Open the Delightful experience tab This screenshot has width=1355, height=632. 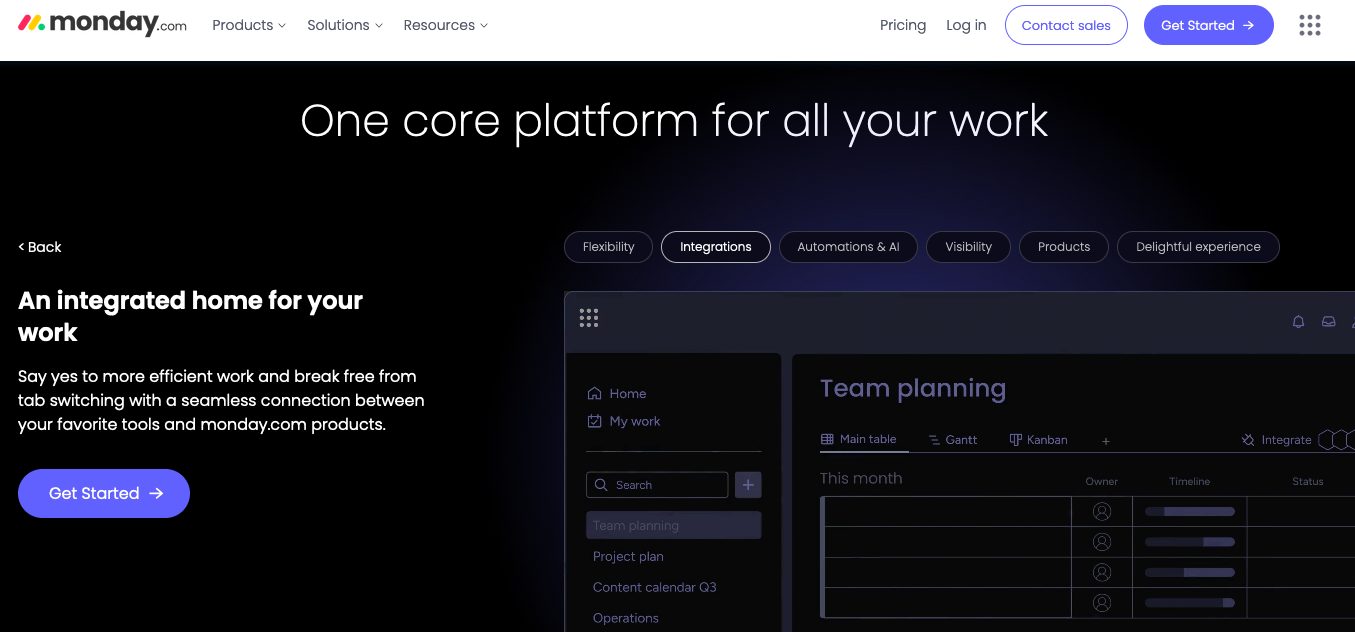1198,247
